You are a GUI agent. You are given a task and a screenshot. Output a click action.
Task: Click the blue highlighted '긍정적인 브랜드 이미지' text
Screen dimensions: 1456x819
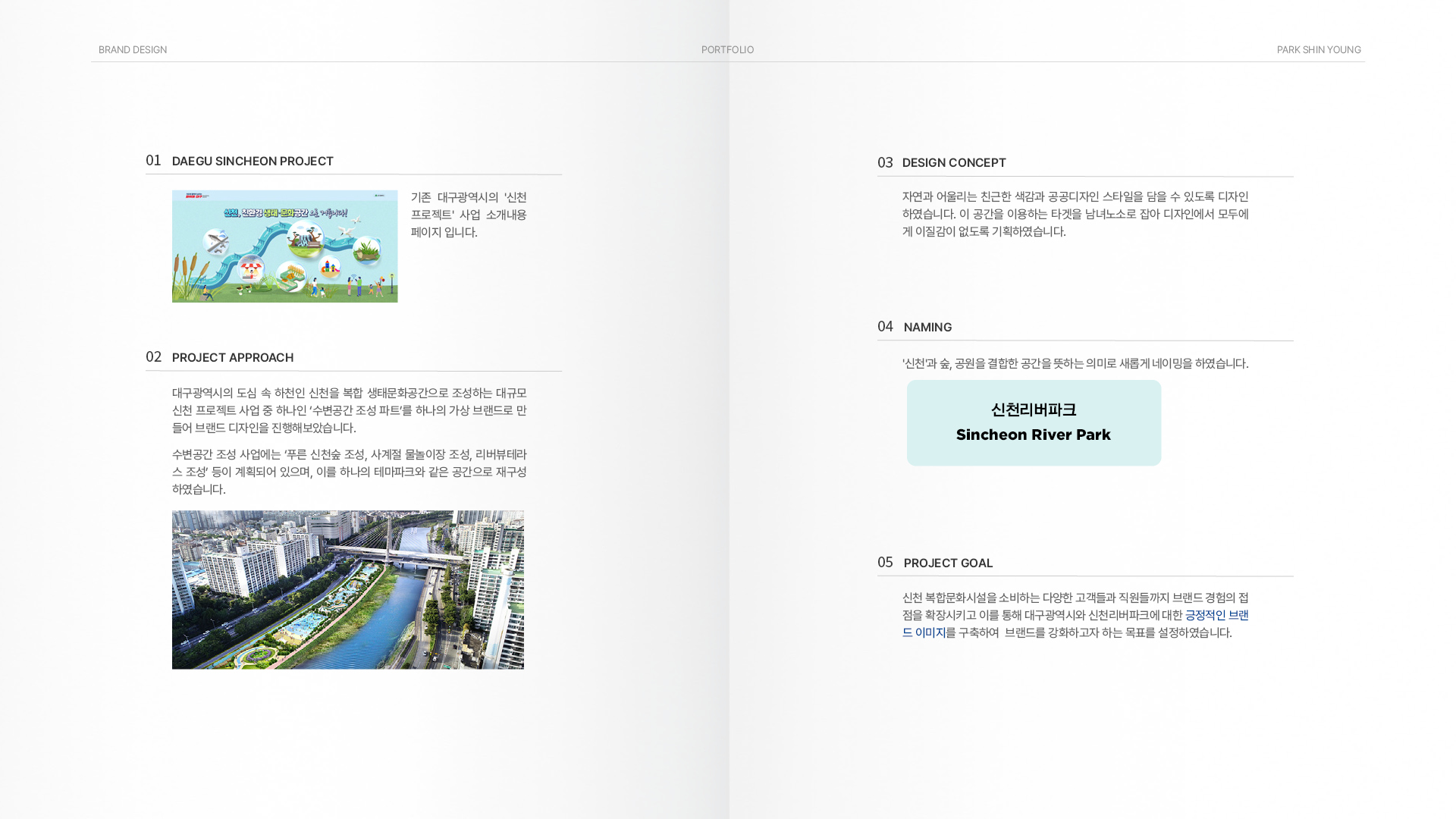tap(1216, 616)
